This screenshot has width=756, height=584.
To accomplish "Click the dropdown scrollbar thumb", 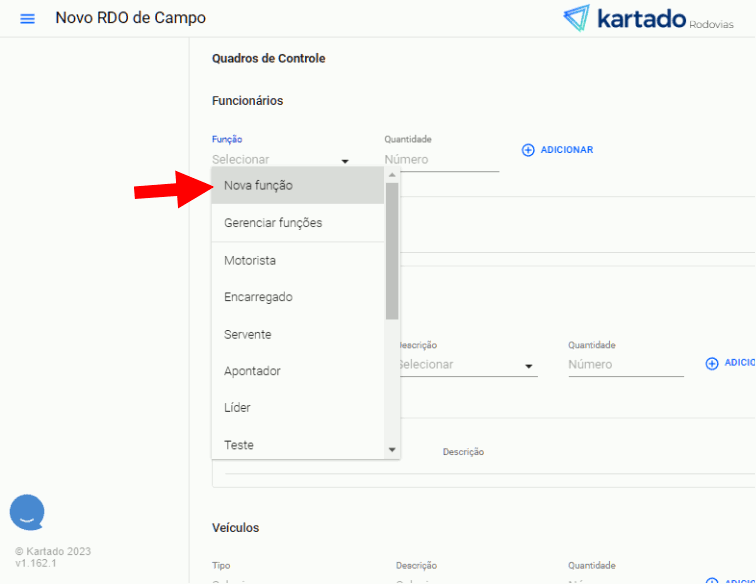I will (392, 250).
